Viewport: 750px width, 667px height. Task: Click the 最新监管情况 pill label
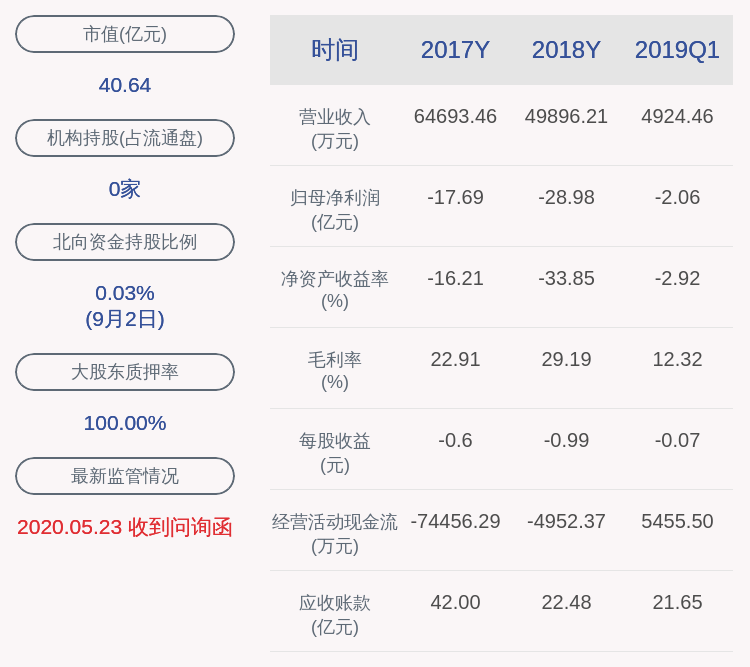click(125, 476)
